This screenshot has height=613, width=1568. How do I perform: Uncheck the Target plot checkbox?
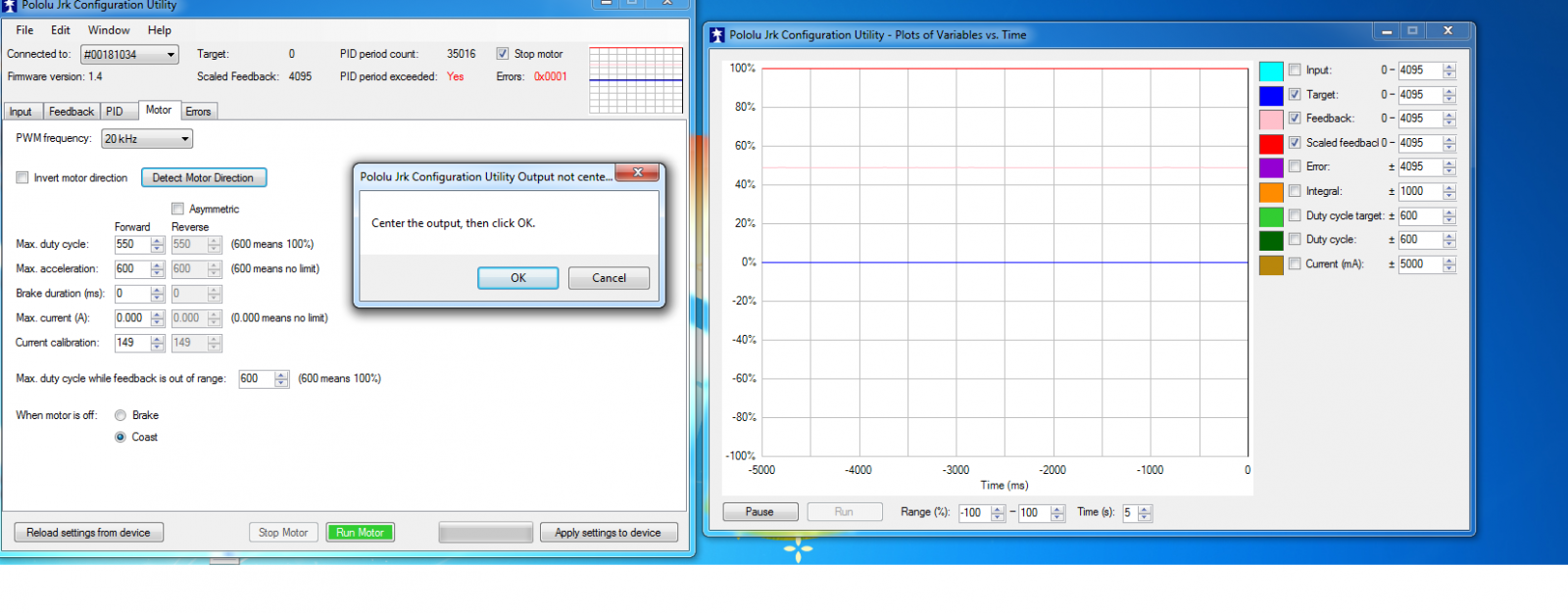click(1295, 95)
